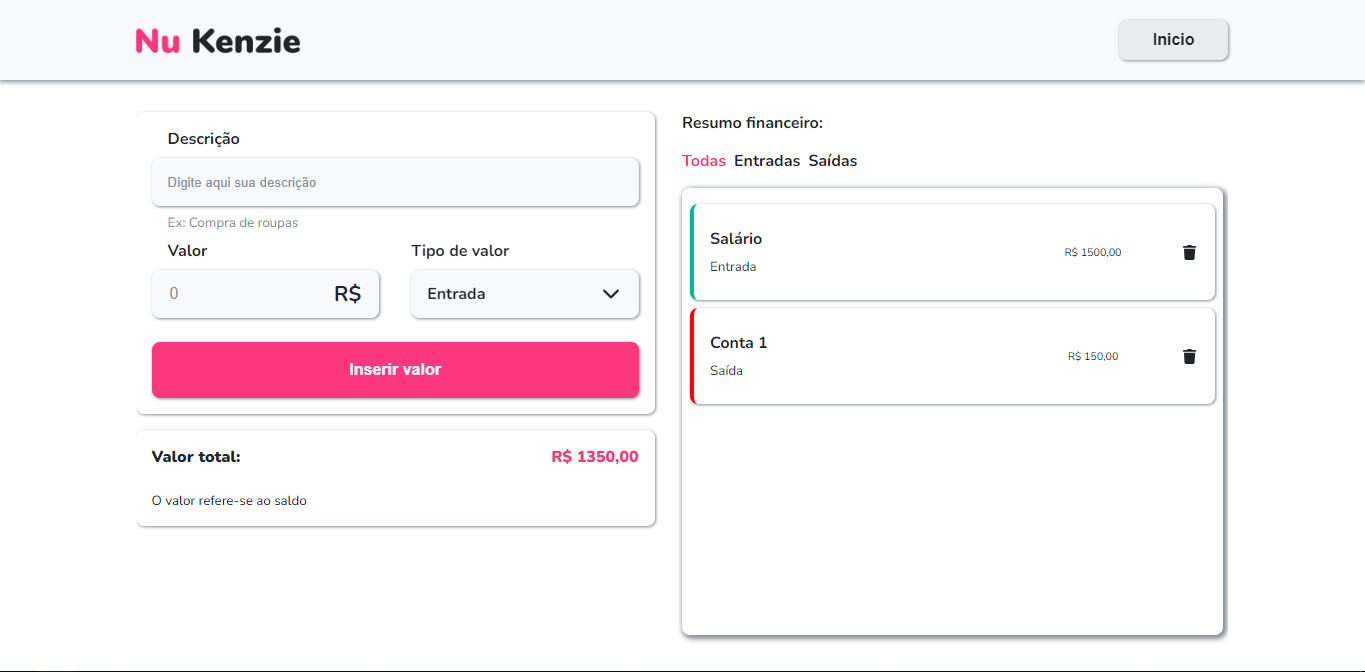Delete the Salário entry with trash icon

[1189, 252]
